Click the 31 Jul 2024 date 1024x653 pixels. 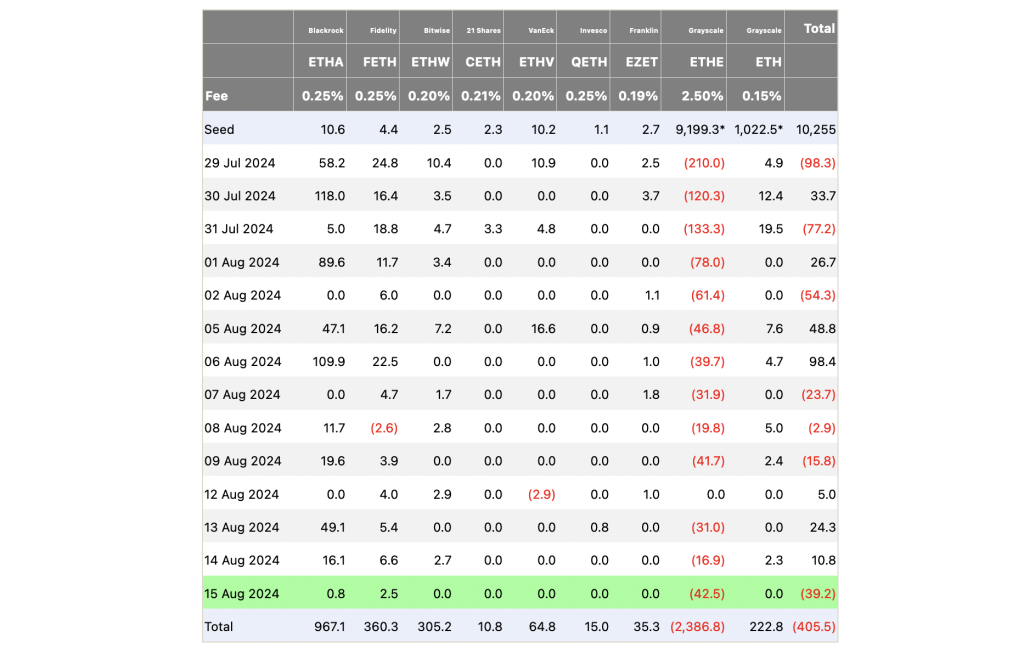coord(239,229)
